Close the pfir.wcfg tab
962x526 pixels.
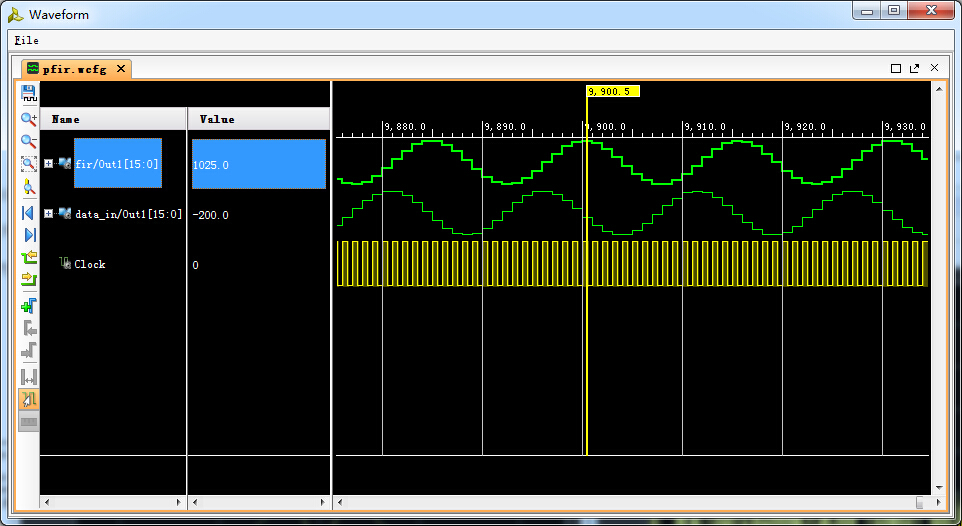click(x=121, y=69)
